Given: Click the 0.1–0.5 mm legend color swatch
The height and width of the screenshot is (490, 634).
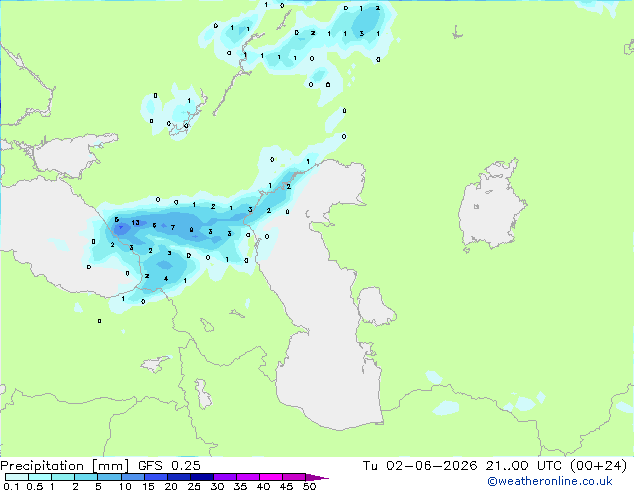Looking at the screenshot, I should (x=17, y=477).
